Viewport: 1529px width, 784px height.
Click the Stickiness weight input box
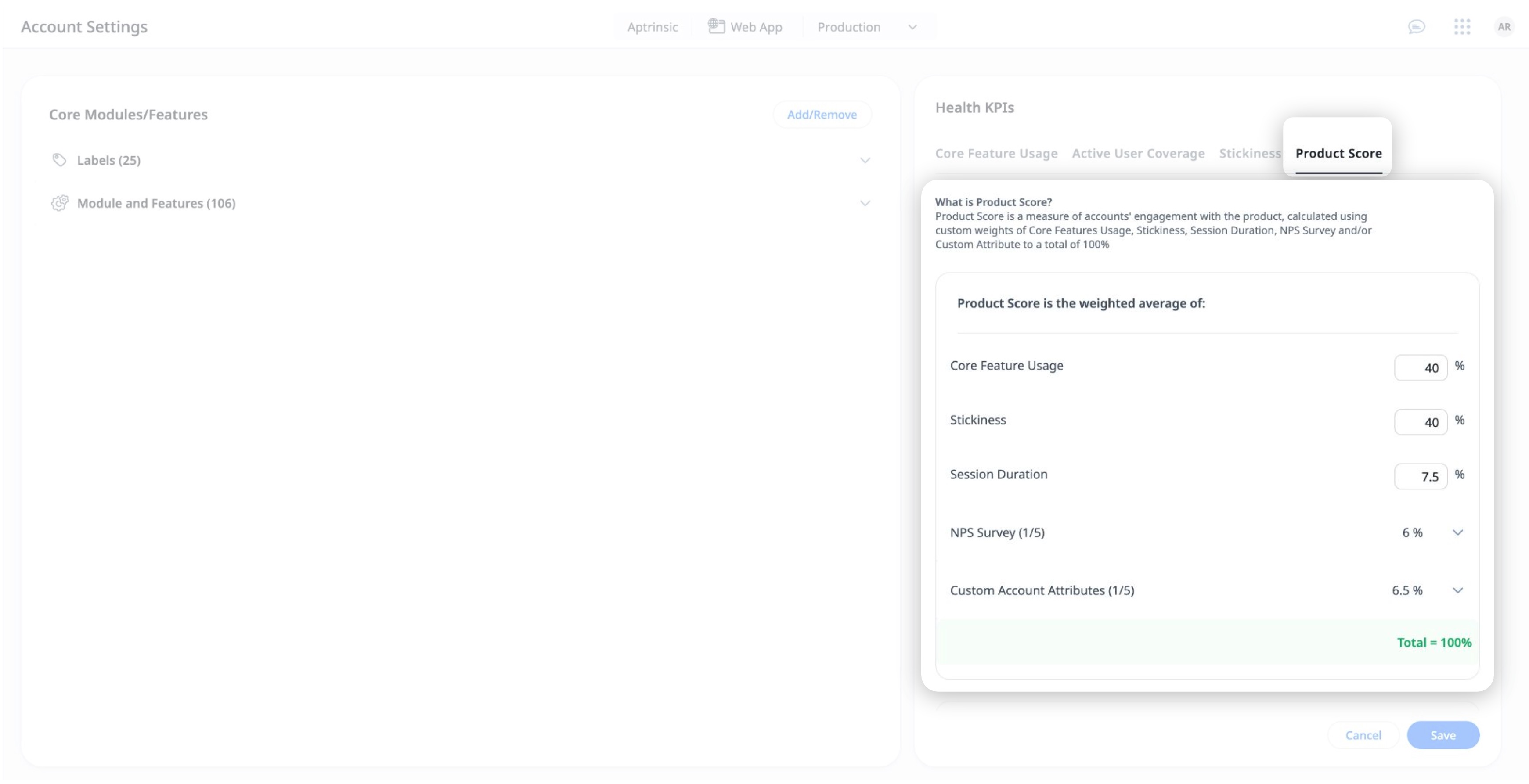[x=1421, y=421]
